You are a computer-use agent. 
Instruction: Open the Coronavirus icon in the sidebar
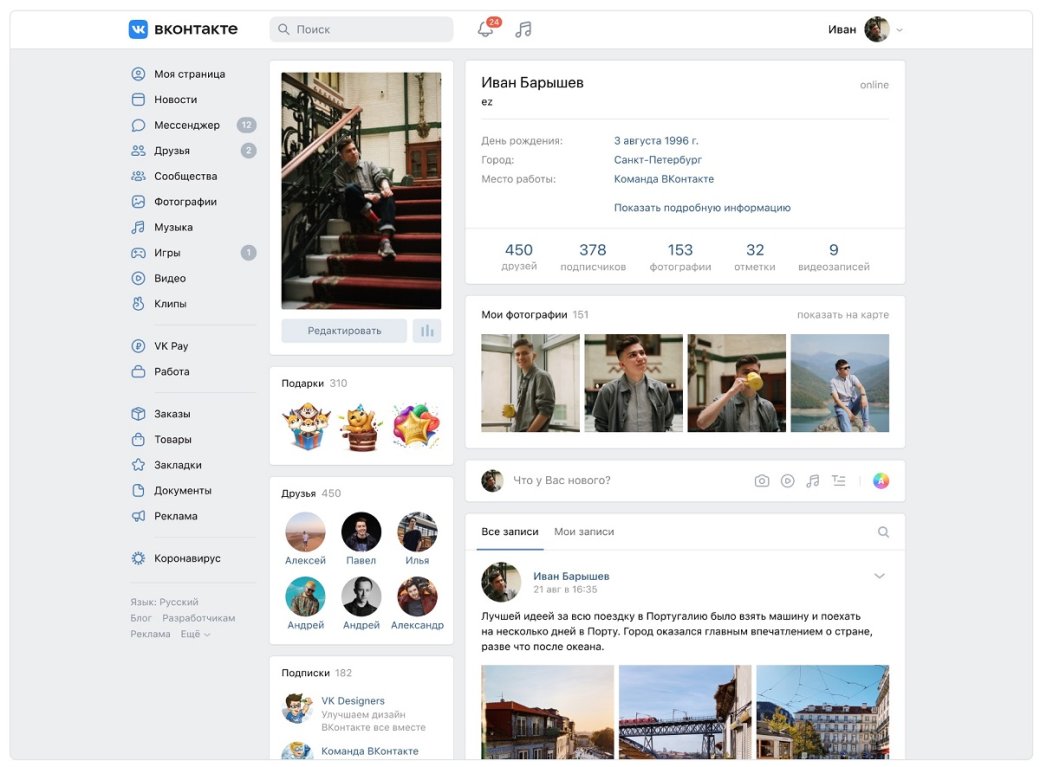[x=138, y=559]
